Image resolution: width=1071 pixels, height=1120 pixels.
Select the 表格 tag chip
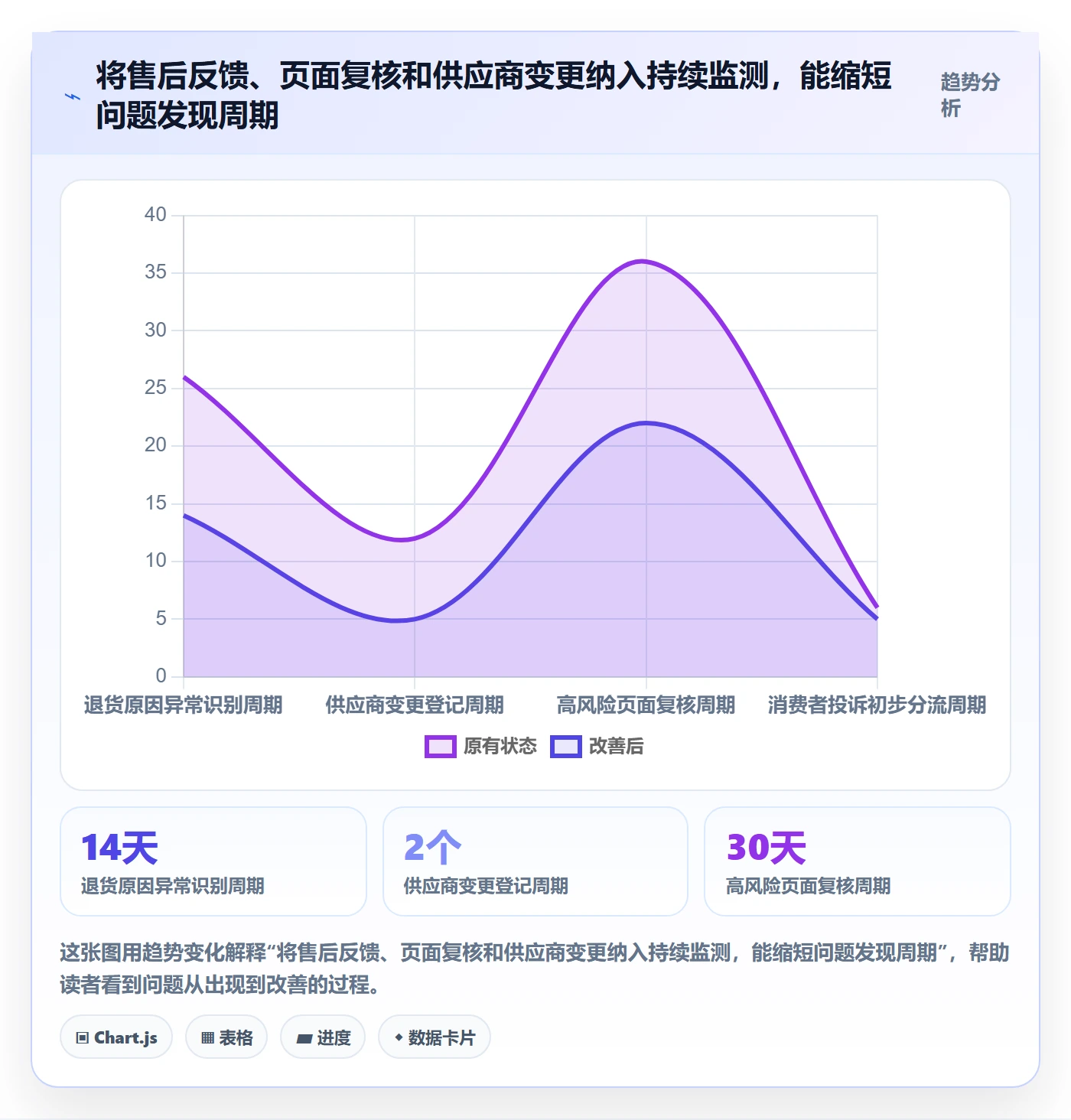coord(226,1037)
